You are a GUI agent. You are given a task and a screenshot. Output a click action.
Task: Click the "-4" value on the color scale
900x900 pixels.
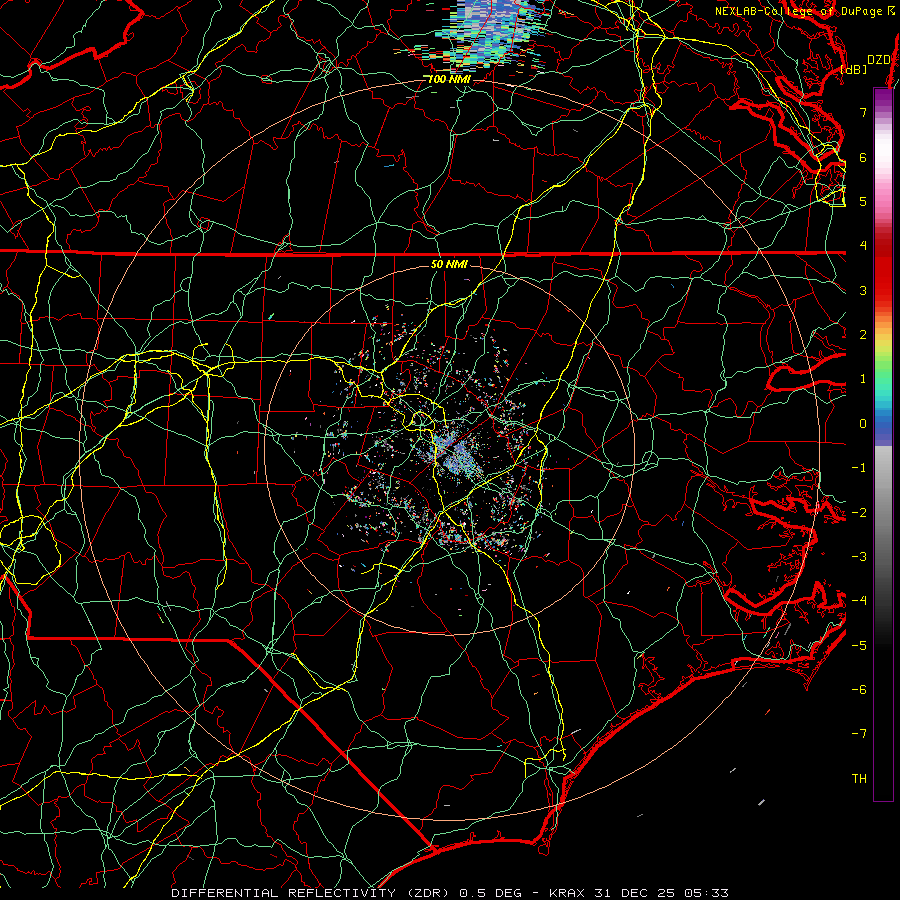(x=859, y=601)
